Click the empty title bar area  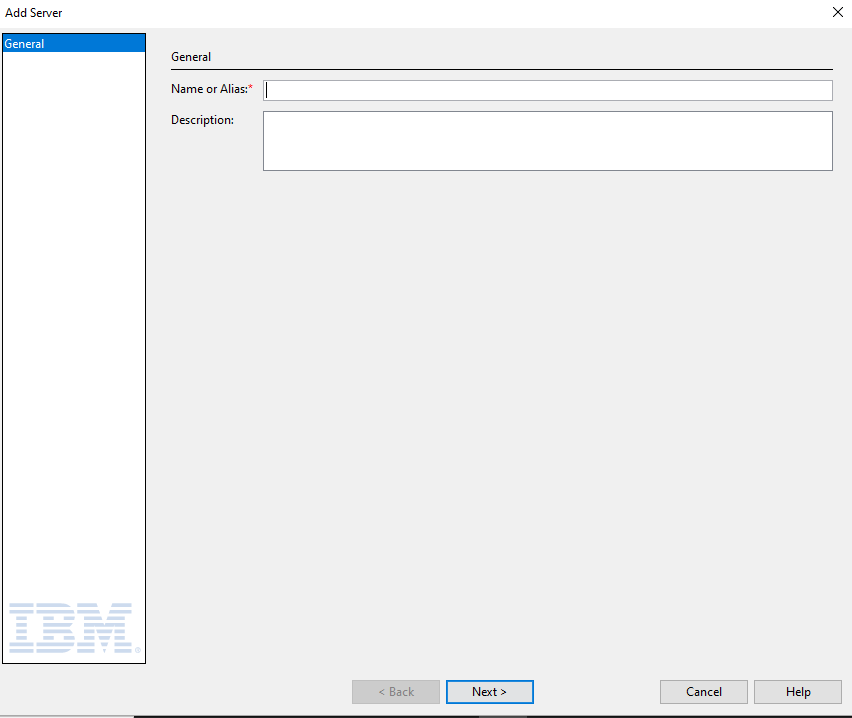tap(400, 13)
